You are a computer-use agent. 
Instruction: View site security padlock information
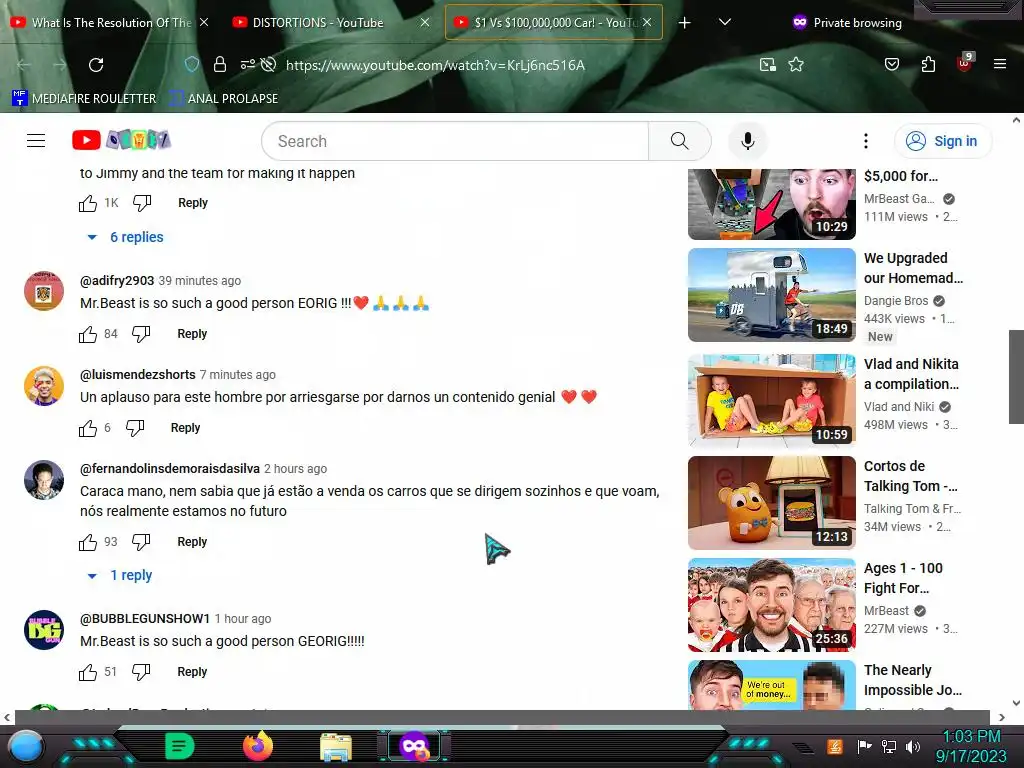click(x=219, y=64)
